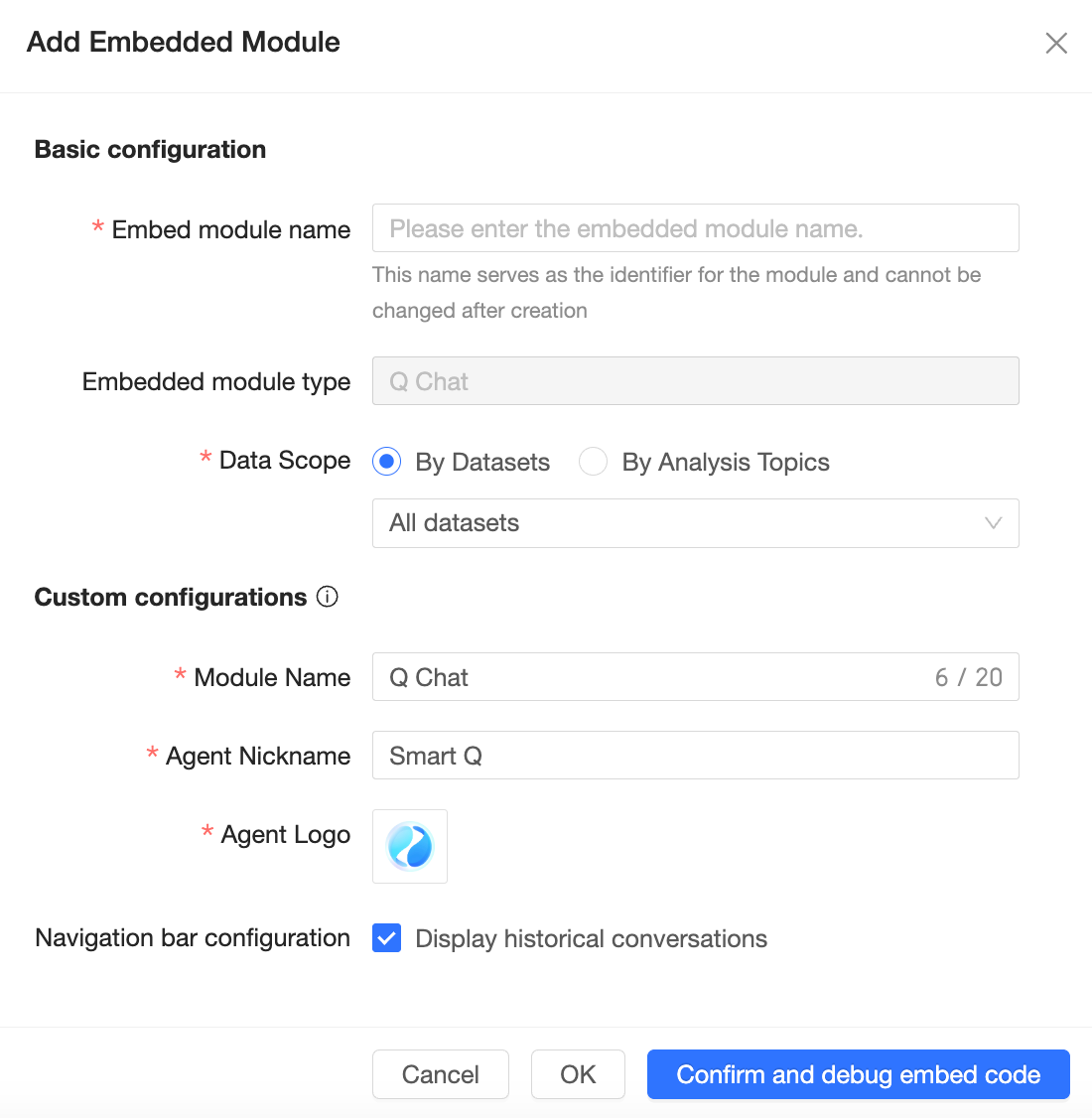Click the OK button
1092x1118 pixels.
coord(578,1074)
